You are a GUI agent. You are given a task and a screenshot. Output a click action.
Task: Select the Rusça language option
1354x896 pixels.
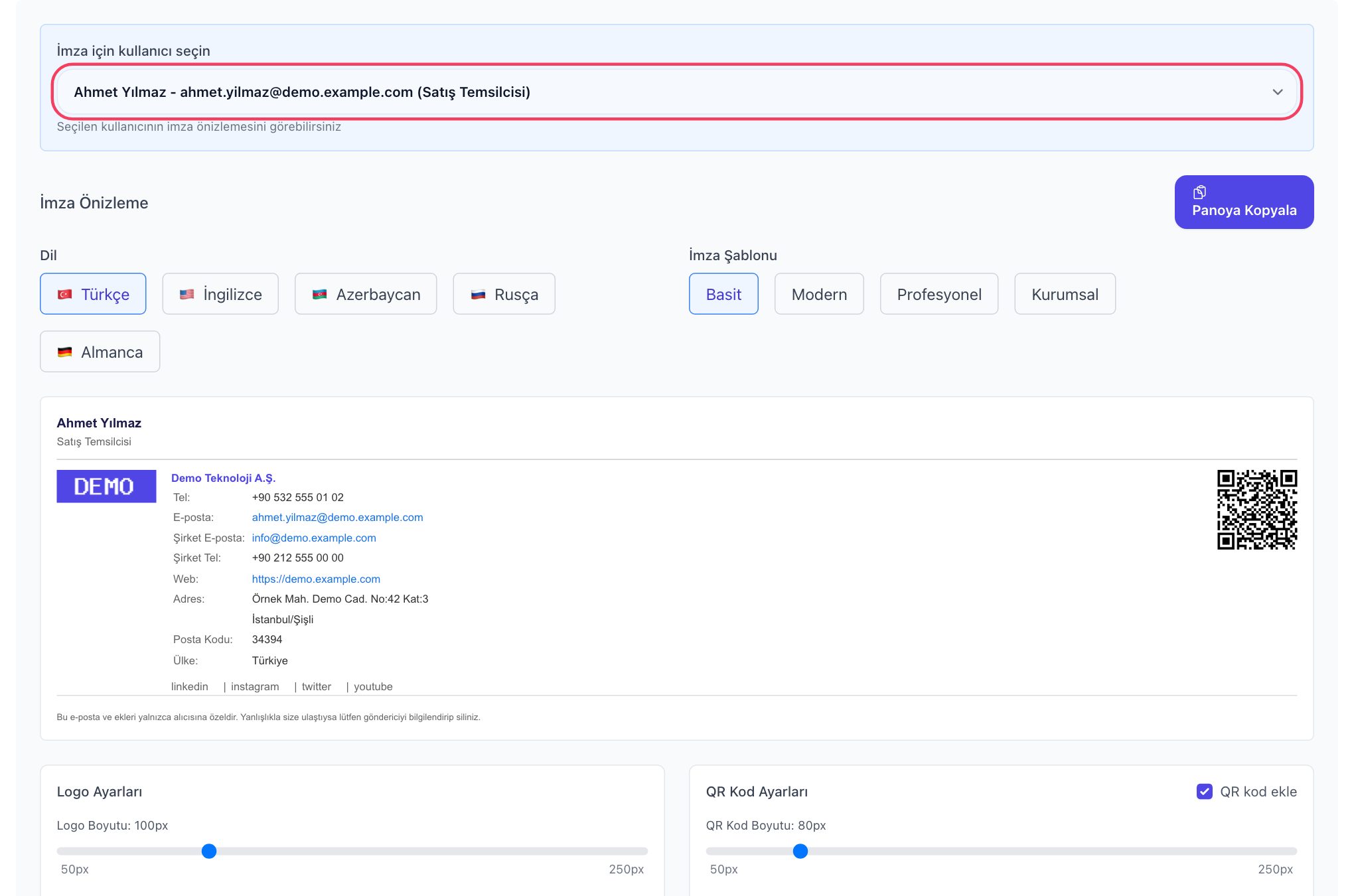(x=504, y=294)
